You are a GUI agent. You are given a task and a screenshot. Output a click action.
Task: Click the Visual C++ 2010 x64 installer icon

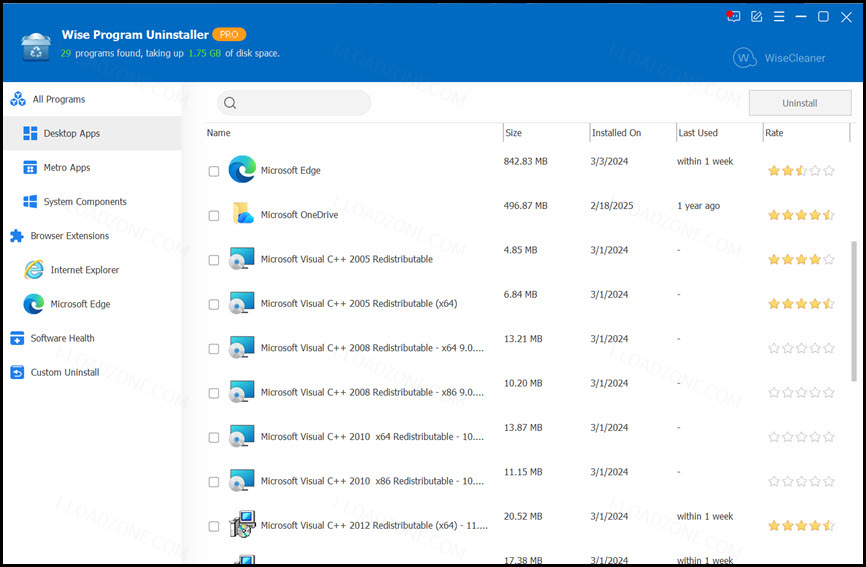241,436
